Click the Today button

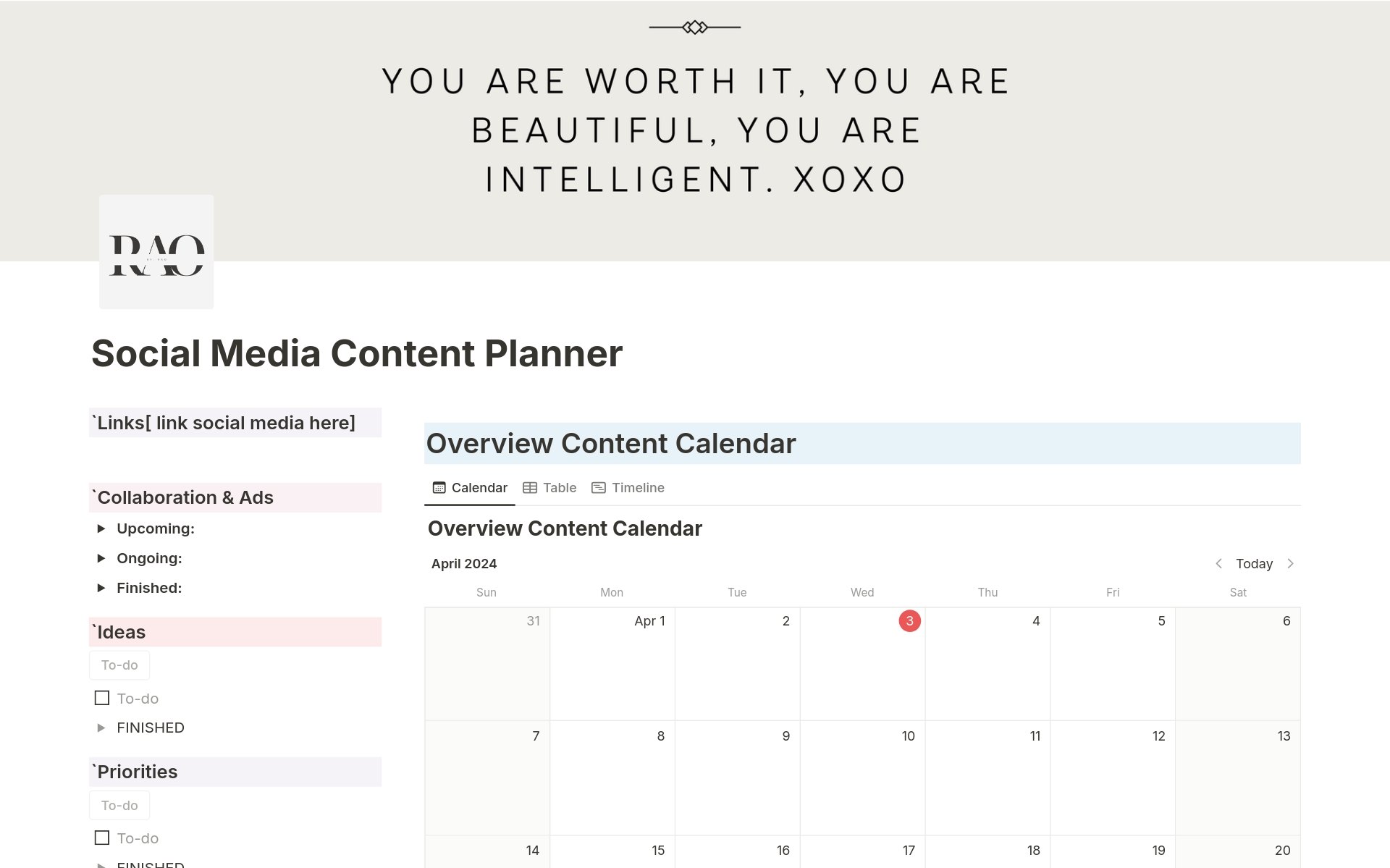click(x=1254, y=563)
